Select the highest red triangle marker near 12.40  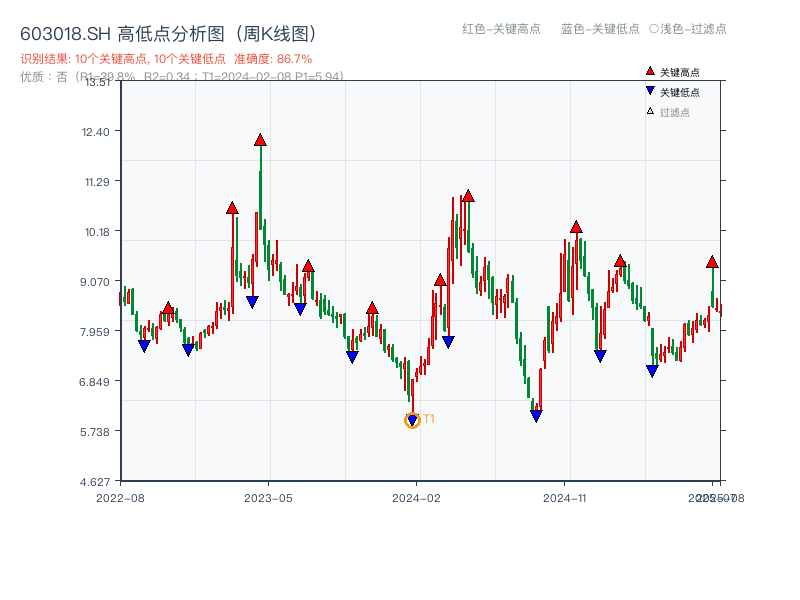pyautogui.click(x=259, y=137)
